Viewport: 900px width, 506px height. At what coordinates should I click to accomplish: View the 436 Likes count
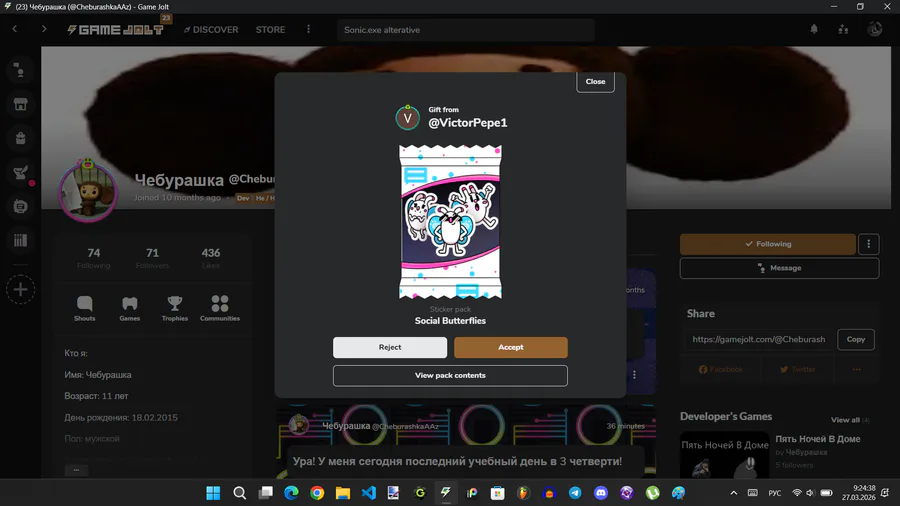click(x=211, y=258)
